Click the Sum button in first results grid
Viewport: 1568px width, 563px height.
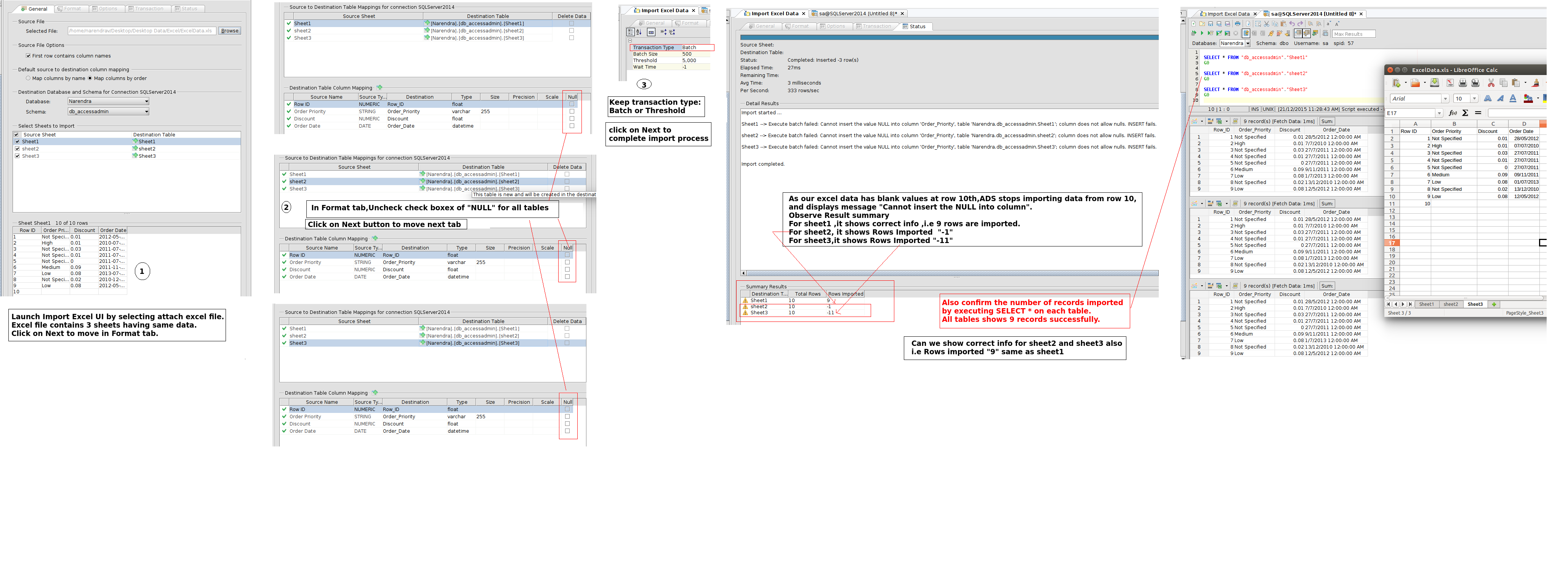[1327, 122]
